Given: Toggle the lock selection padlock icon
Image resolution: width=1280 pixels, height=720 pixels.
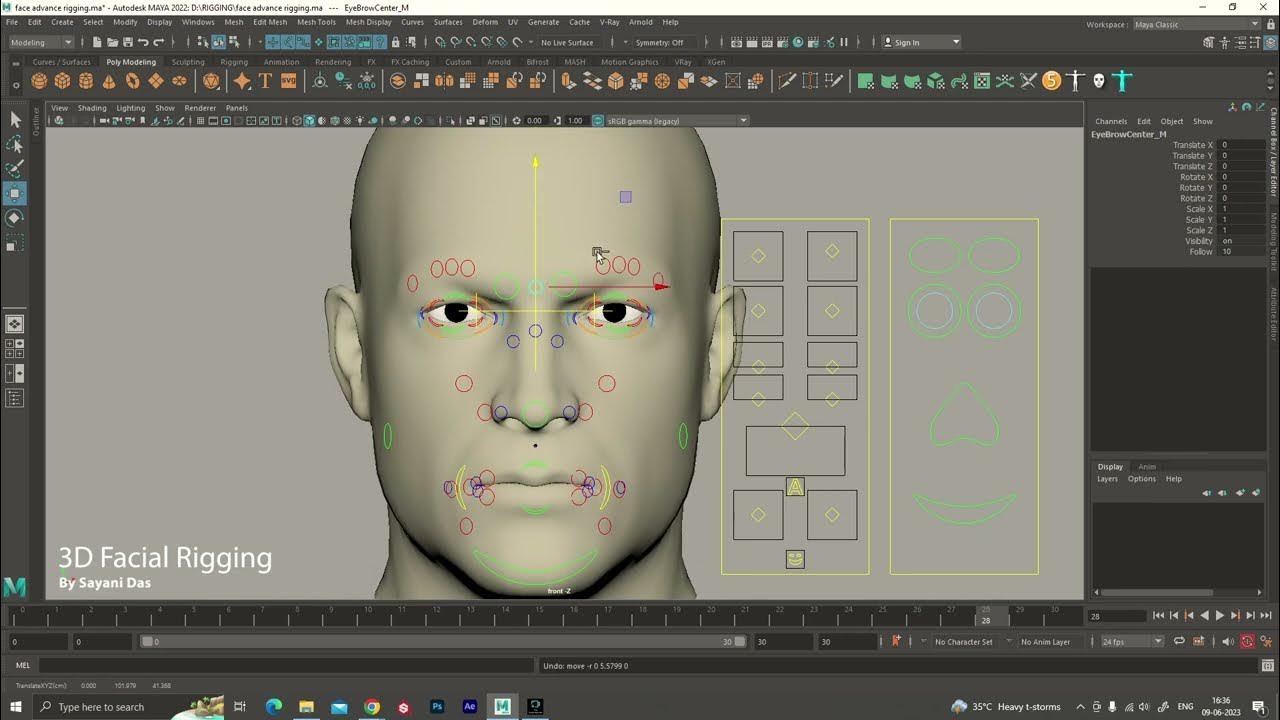Looking at the screenshot, I should pyautogui.click(x=396, y=42).
